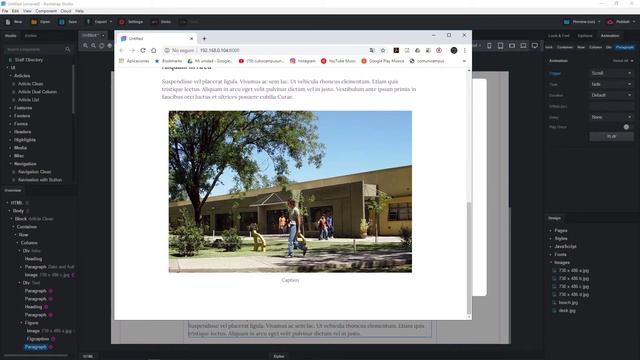The width and height of the screenshot is (640, 360).
Task: Open the Edit menu
Action: point(15,11)
